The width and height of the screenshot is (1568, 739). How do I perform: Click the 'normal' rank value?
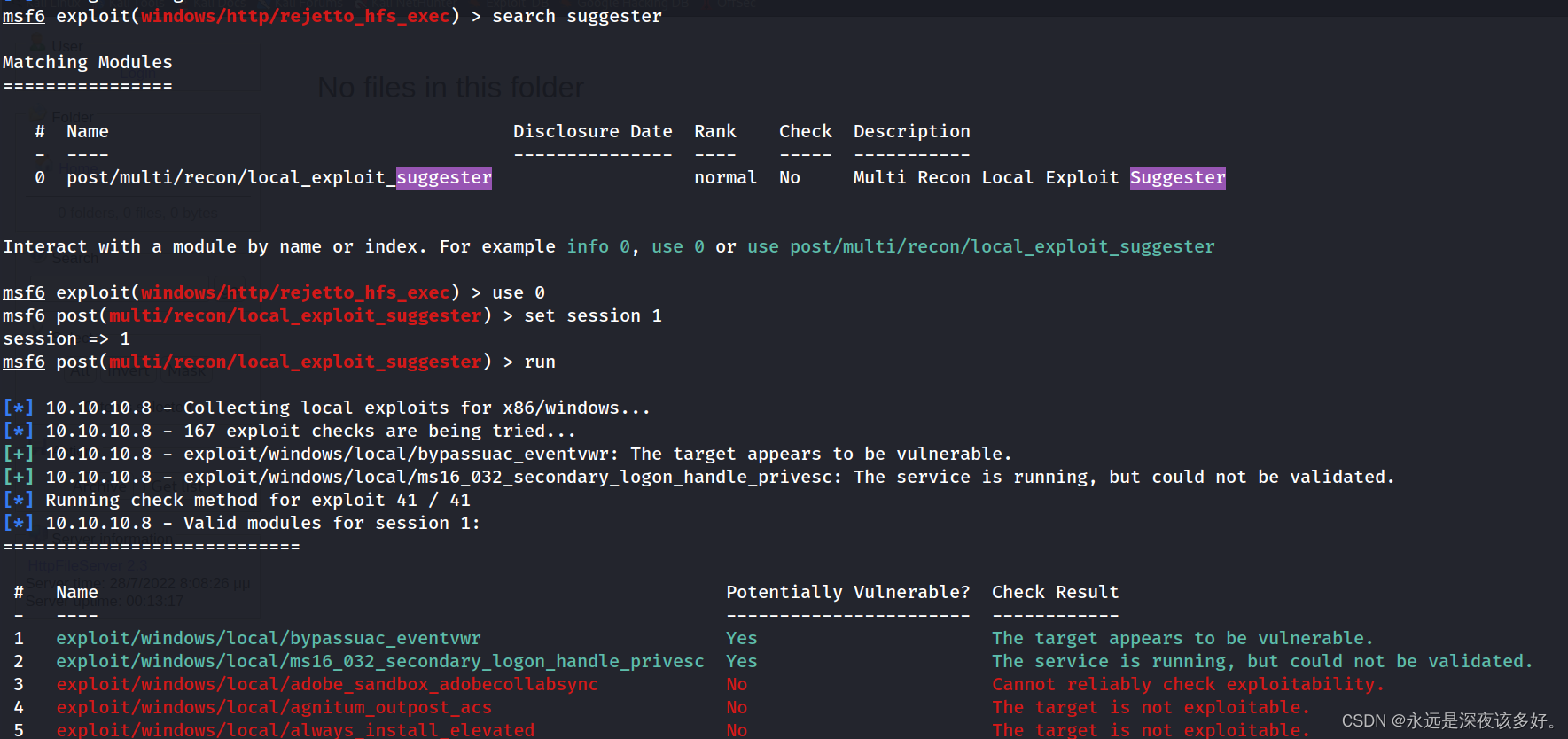pyautogui.click(x=726, y=177)
